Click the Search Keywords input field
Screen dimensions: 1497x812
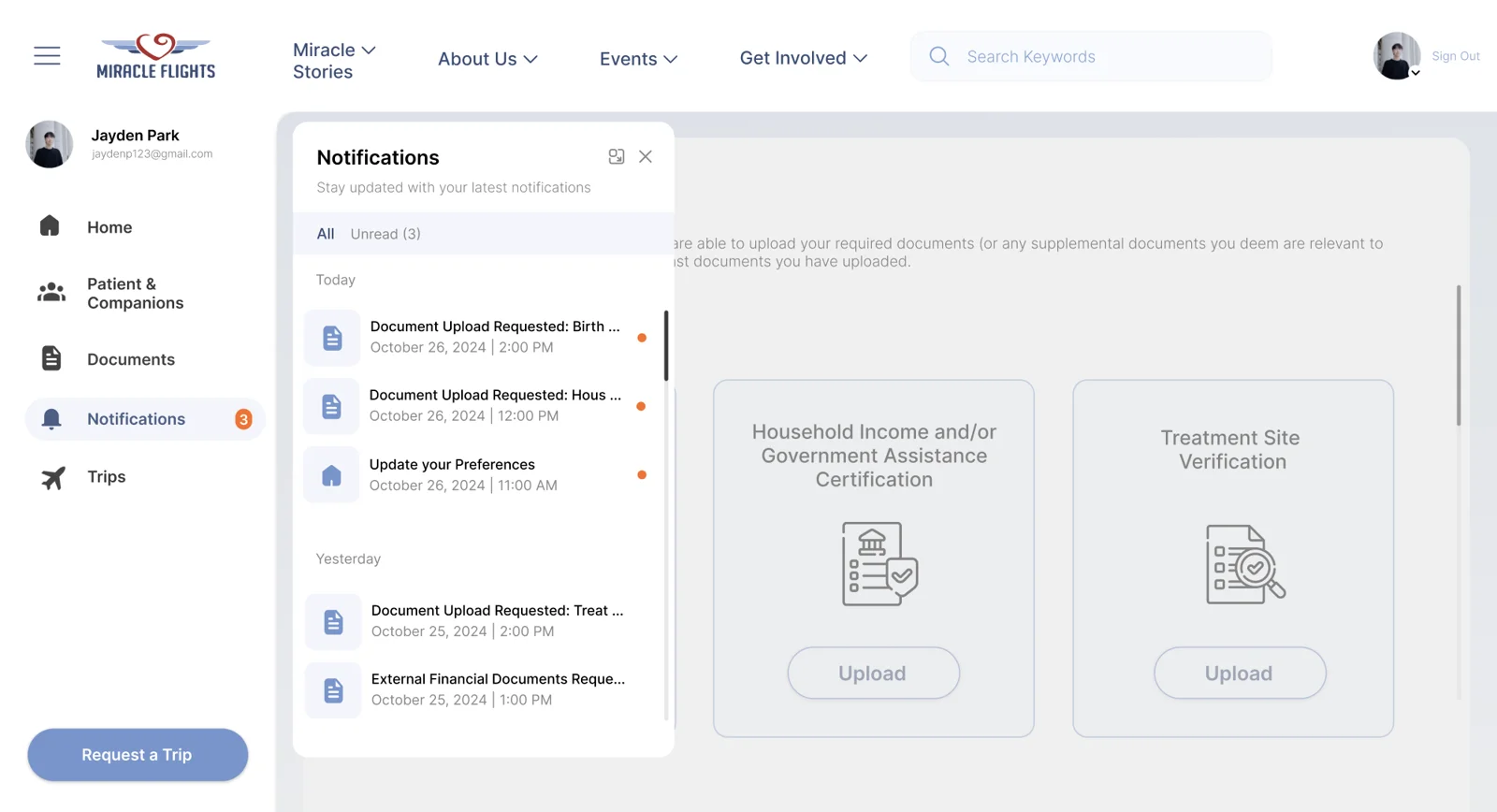pyautogui.click(x=1091, y=56)
